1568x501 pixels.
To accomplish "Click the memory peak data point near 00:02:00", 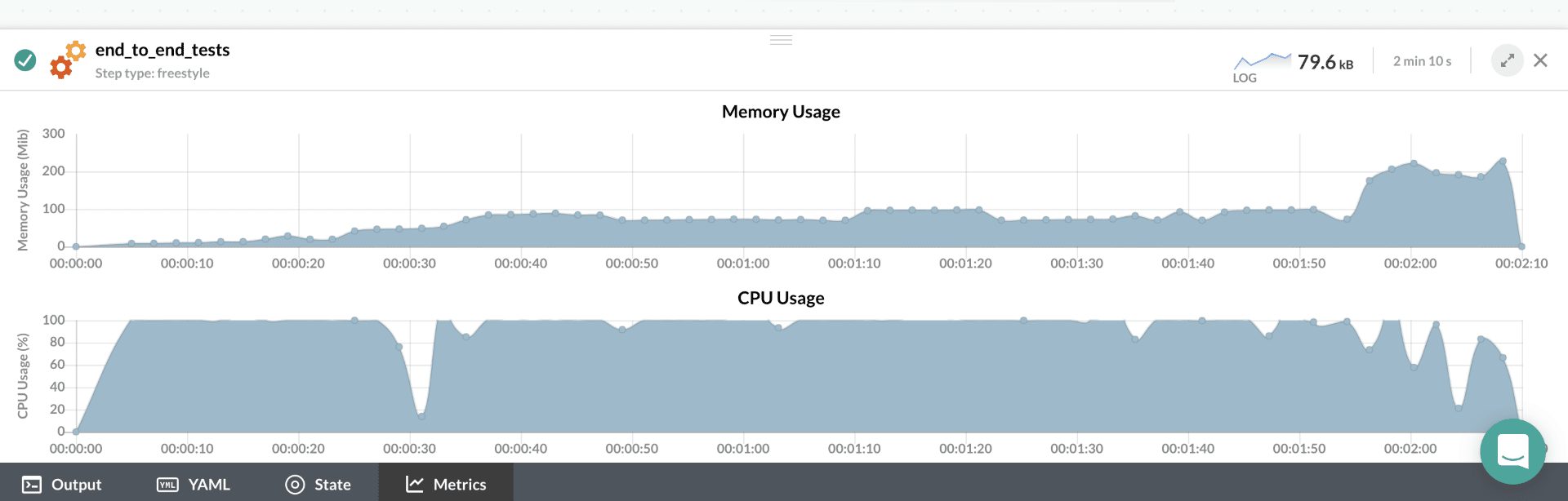I will click(x=1414, y=163).
